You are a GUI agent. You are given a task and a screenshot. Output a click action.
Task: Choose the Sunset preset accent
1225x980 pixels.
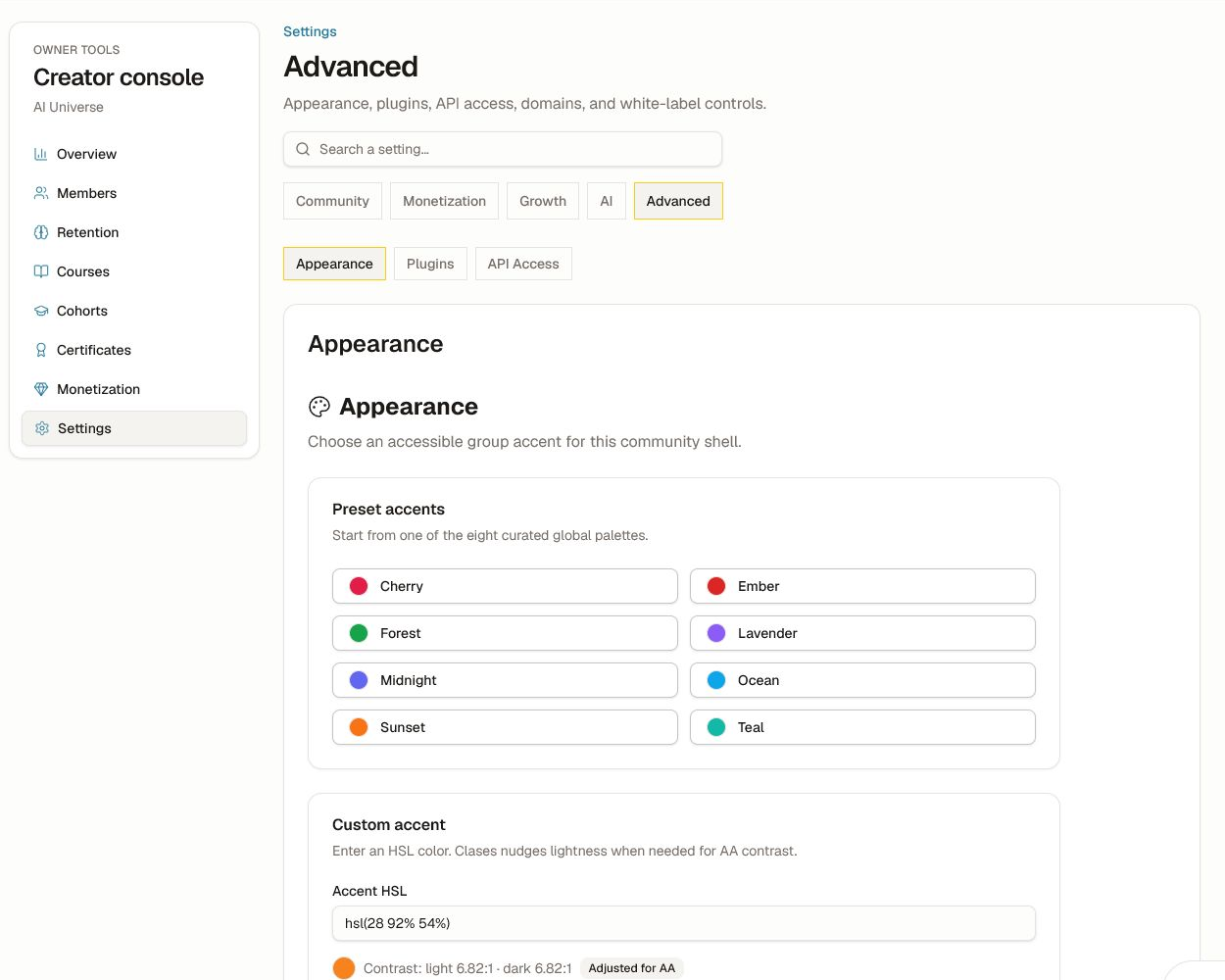505,727
